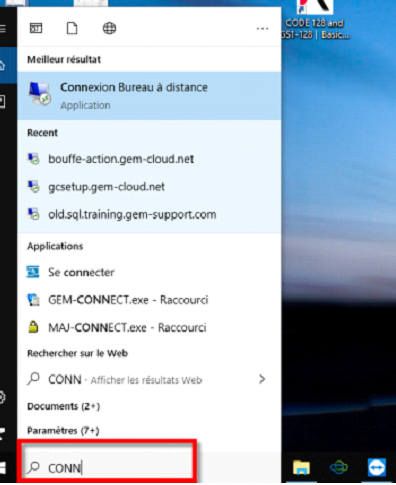Image resolution: width=396 pixels, height=485 pixels.
Task: Click the Remote Desktop computer icon
Action: click(x=40, y=94)
